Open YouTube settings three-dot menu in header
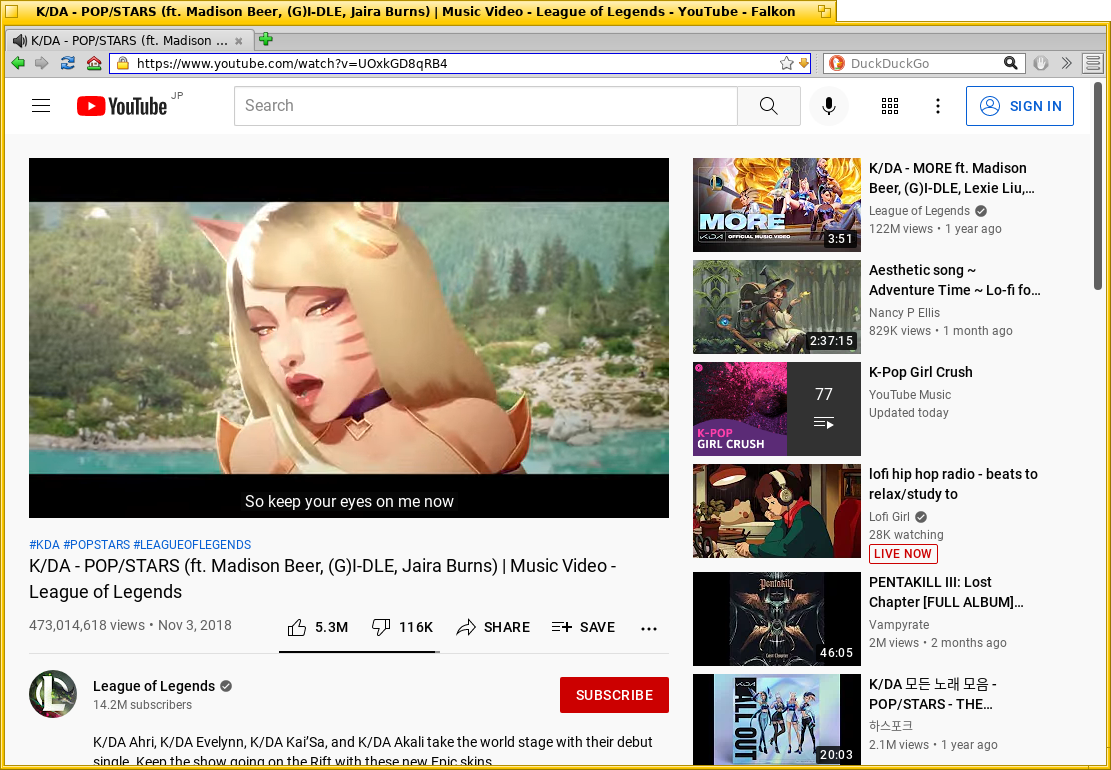Viewport: 1111px width, 770px height. [937, 106]
